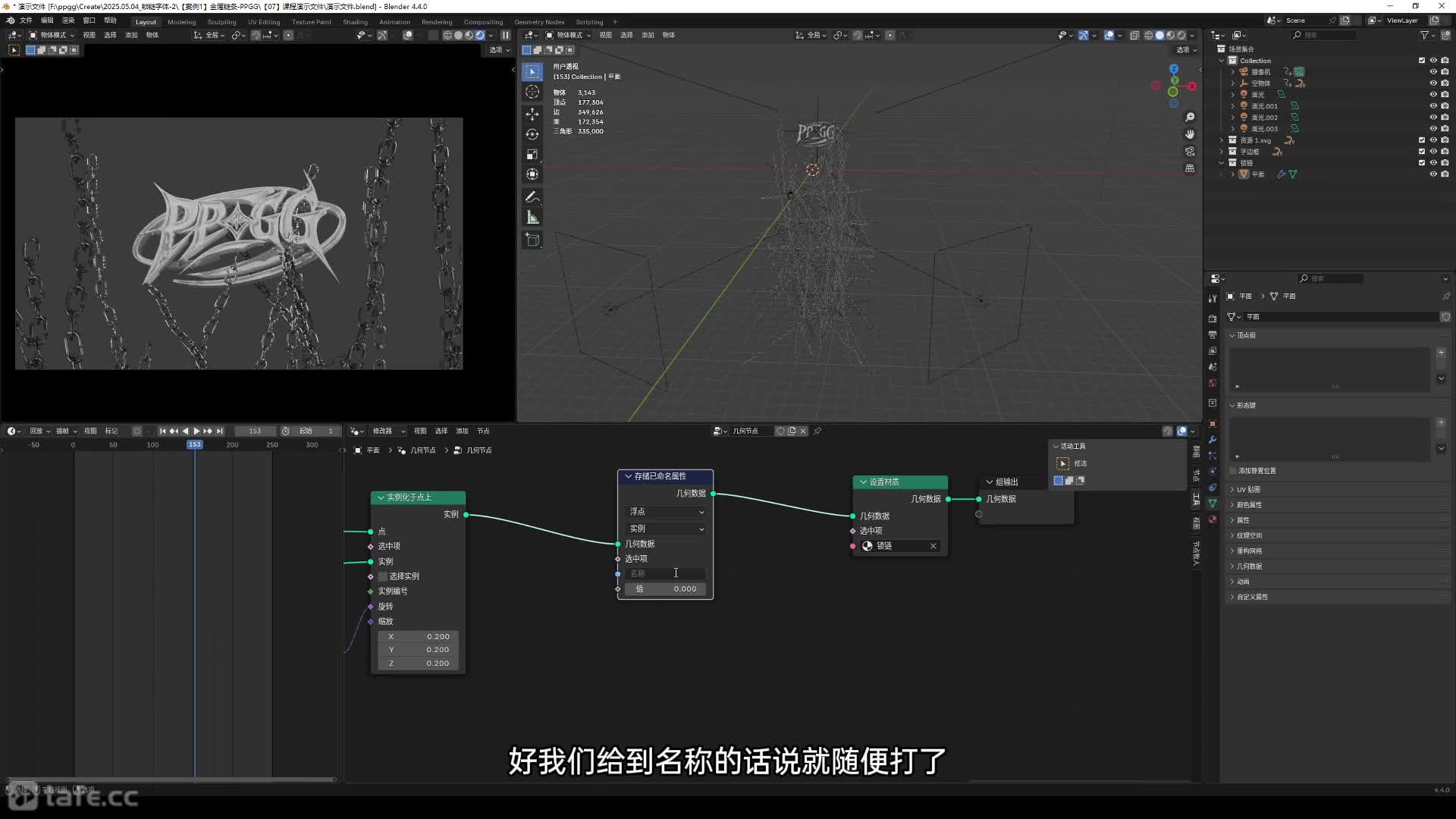1456x819 pixels.
Task: Open the Geometry Nodes workspace tab
Action: coord(539,22)
